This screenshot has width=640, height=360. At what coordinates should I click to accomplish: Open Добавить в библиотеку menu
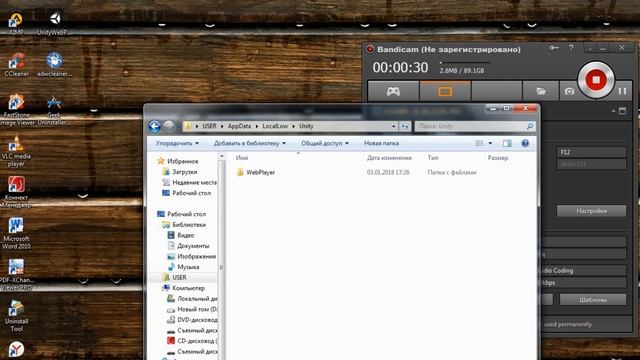[x=250, y=143]
